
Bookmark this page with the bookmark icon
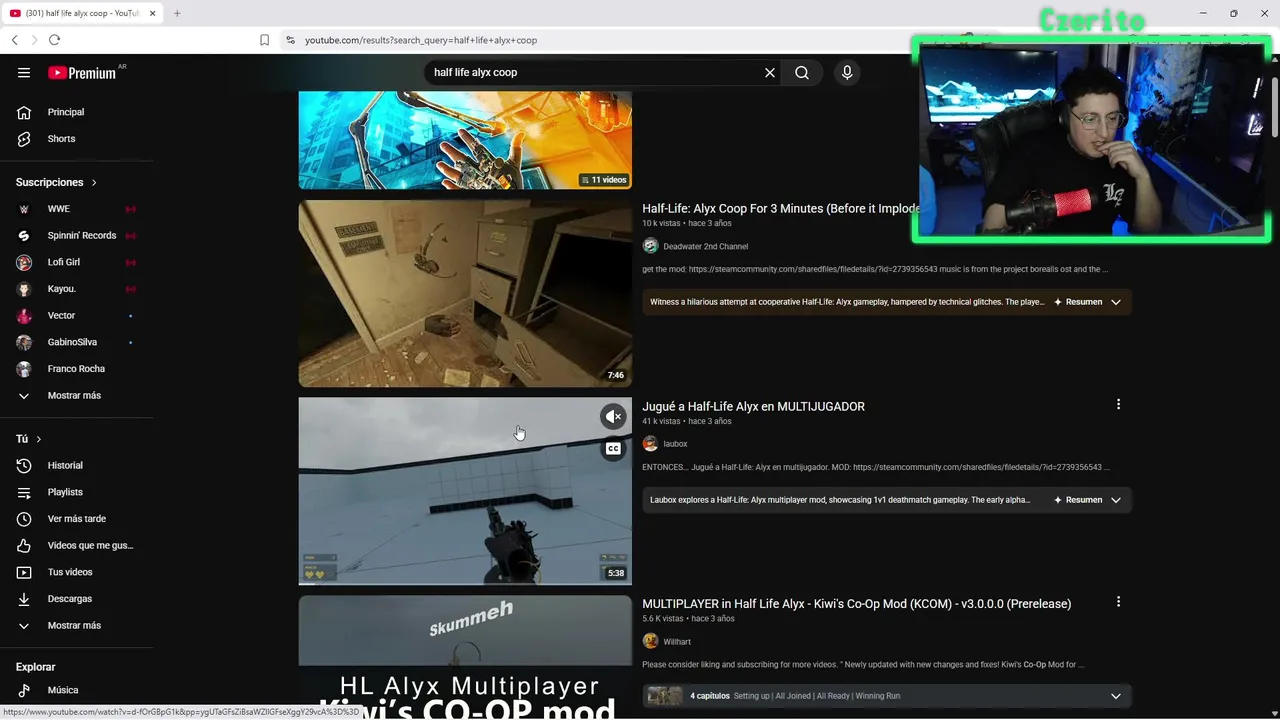pos(264,40)
